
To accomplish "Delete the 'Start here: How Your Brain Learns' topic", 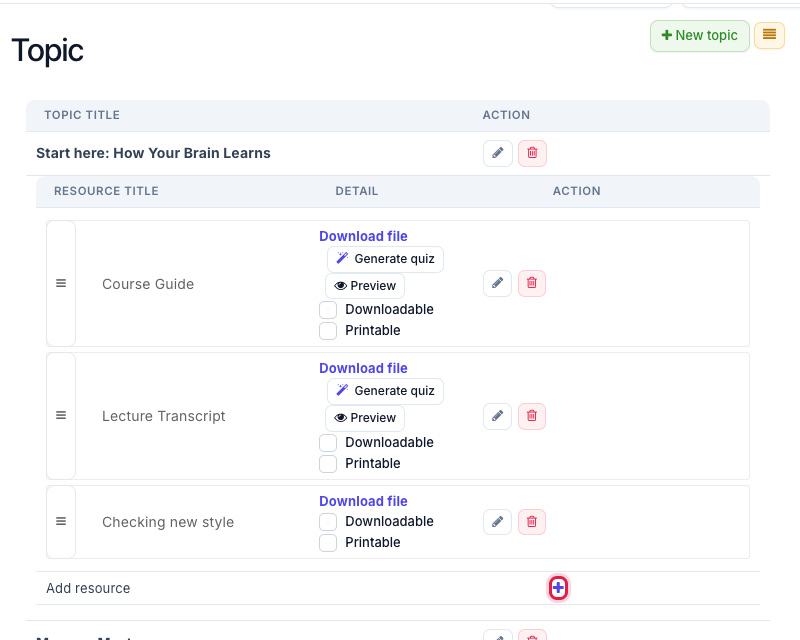I will tap(532, 153).
